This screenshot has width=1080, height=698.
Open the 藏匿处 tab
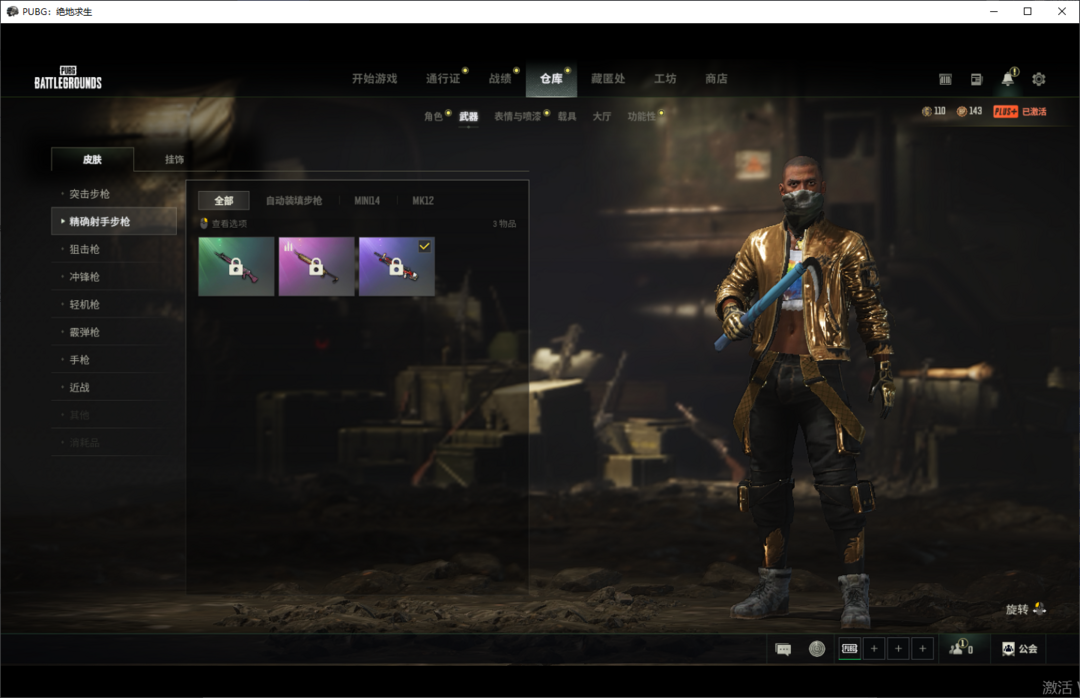coord(608,79)
